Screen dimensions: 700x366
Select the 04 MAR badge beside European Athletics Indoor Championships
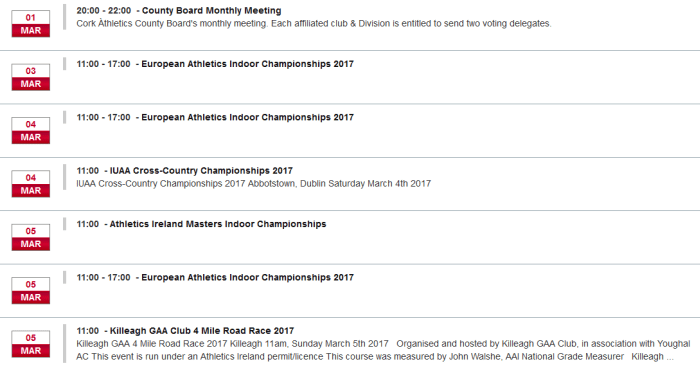(30, 131)
